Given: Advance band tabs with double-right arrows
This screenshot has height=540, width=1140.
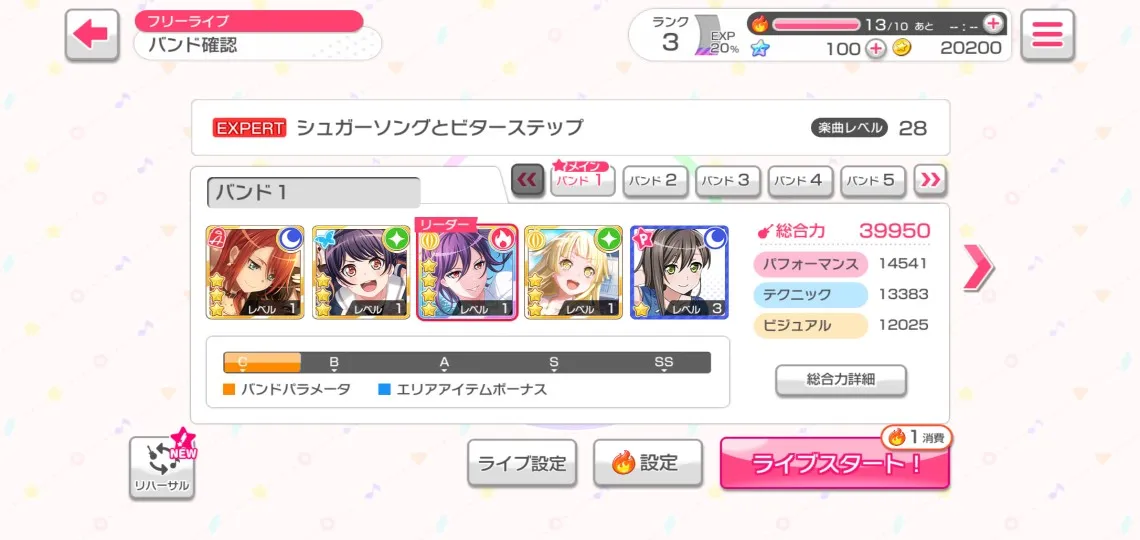Looking at the screenshot, I should (931, 180).
